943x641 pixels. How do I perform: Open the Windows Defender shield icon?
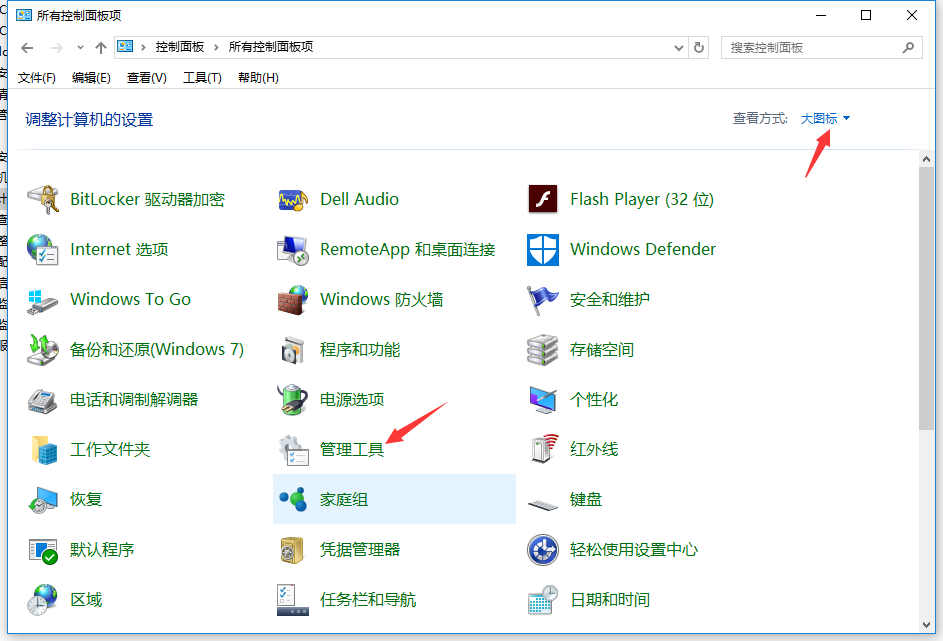543,250
